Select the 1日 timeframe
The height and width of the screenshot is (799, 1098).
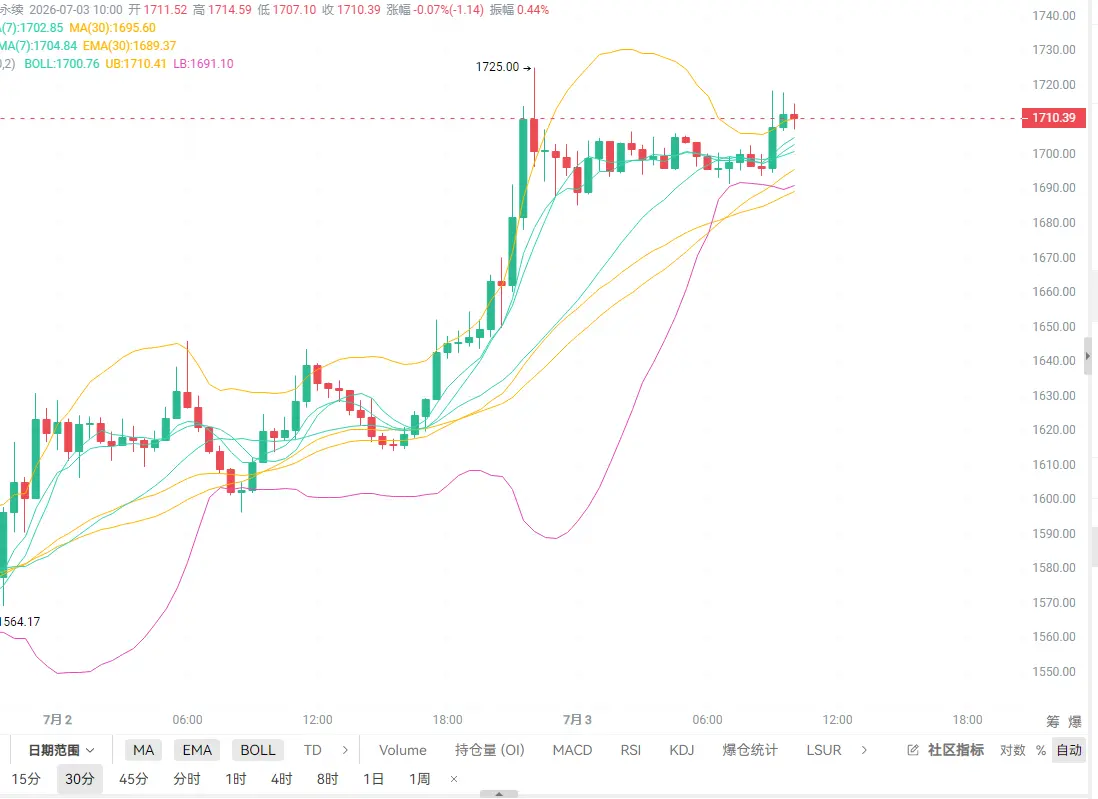tap(373, 779)
